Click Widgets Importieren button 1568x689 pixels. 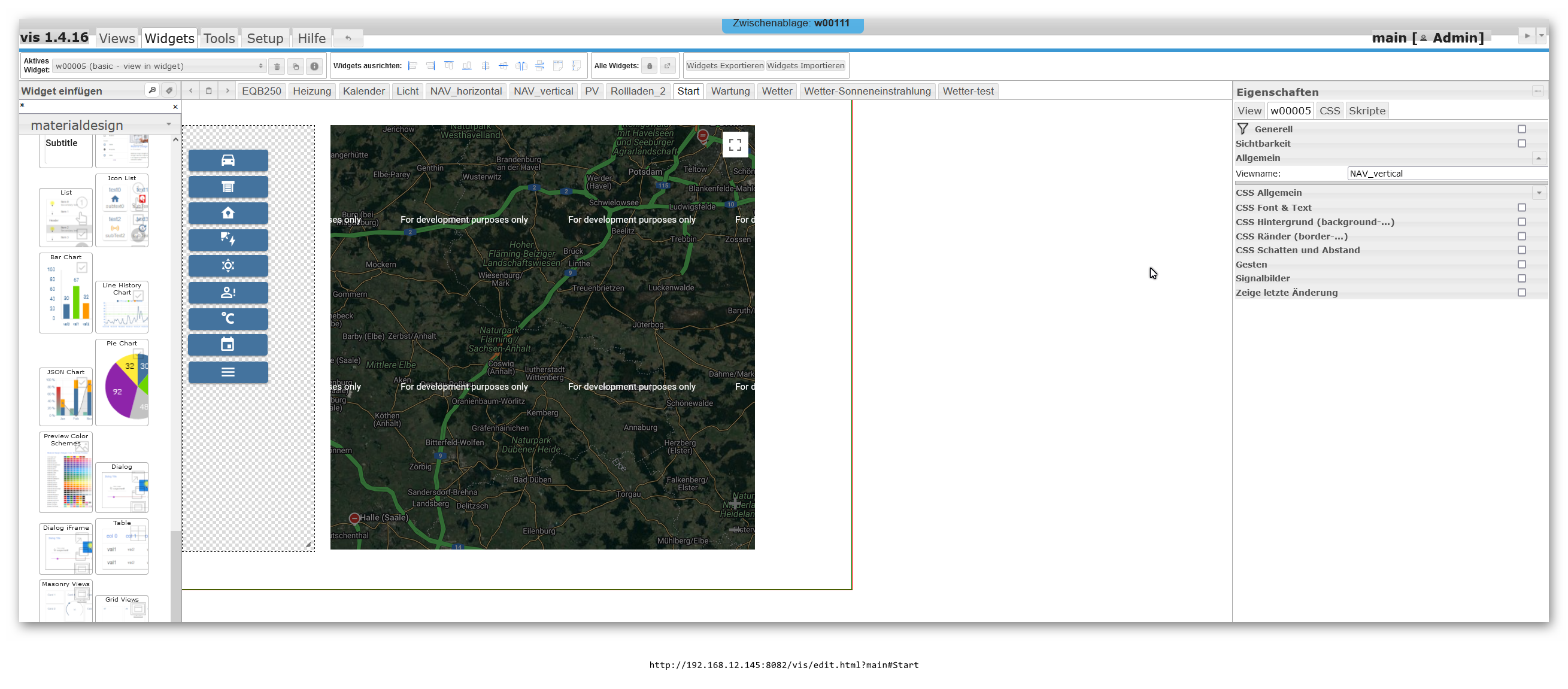[805, 66]
